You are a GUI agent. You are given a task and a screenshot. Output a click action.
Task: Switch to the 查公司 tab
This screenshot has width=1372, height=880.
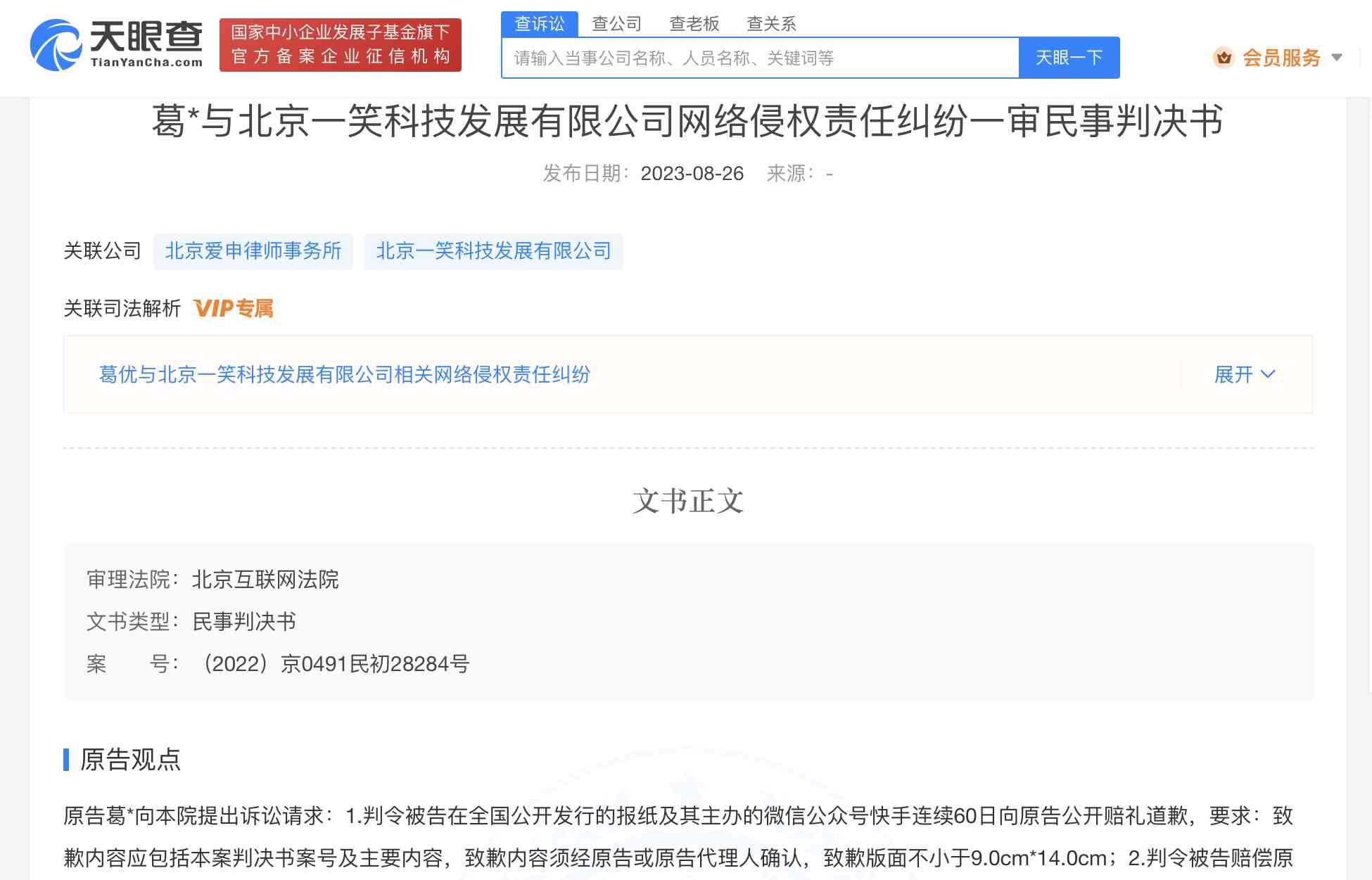[616, 24]
